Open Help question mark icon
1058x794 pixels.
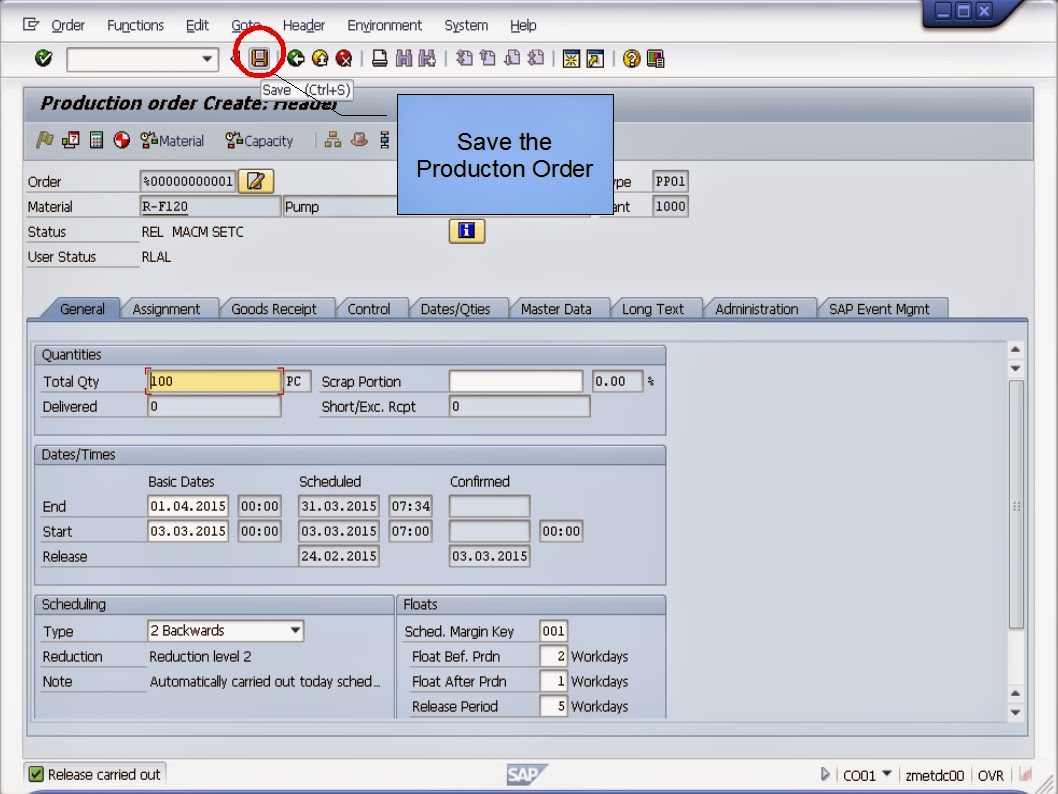pyautogui.click(x=632, y=59)
